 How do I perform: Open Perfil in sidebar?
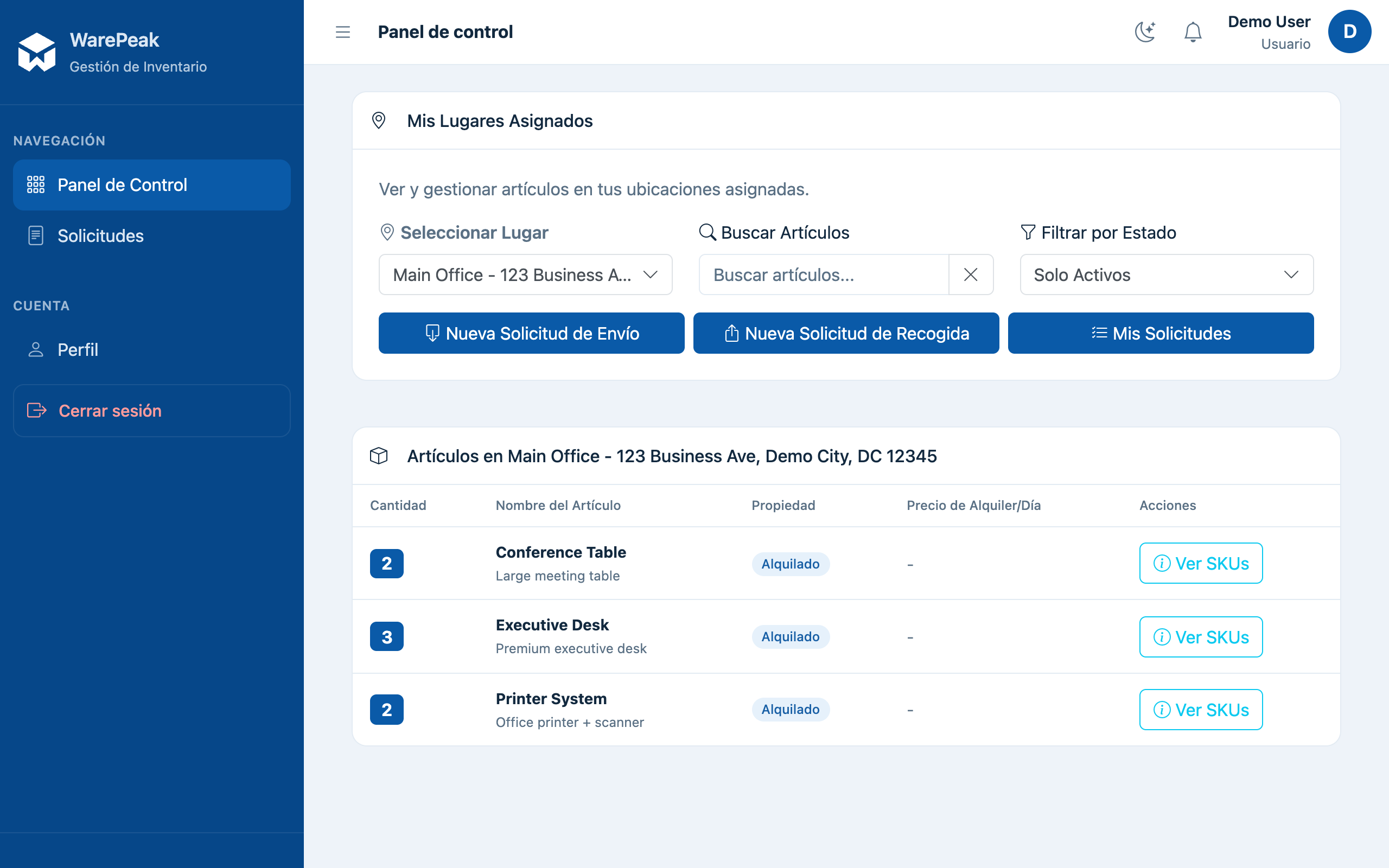click(x=151, y=349)
